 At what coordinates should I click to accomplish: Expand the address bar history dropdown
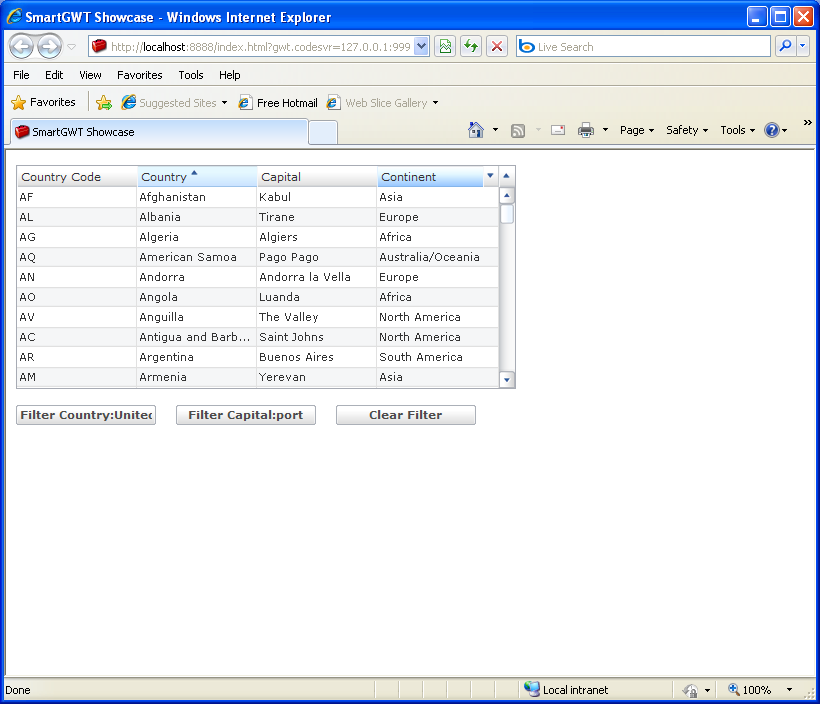click(x=422, y=47)
